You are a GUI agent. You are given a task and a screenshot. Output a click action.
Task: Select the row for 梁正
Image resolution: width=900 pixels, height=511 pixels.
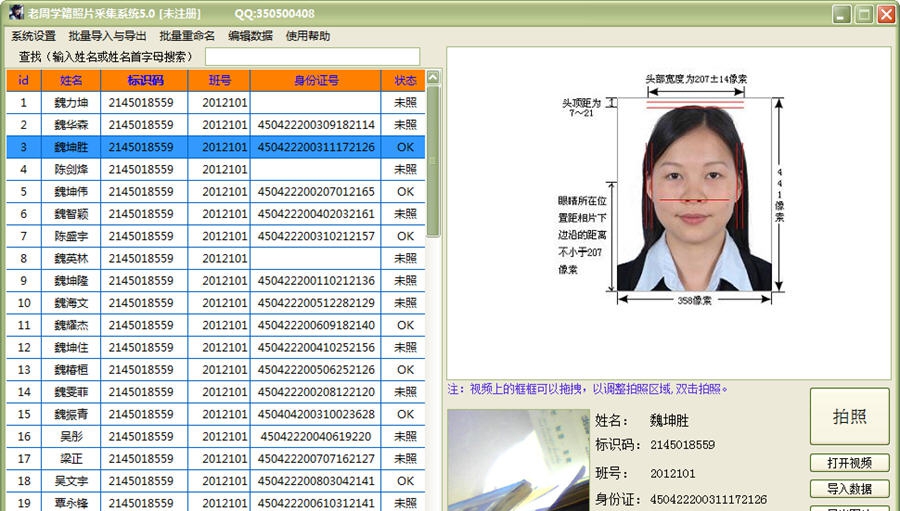click(216, 459)
